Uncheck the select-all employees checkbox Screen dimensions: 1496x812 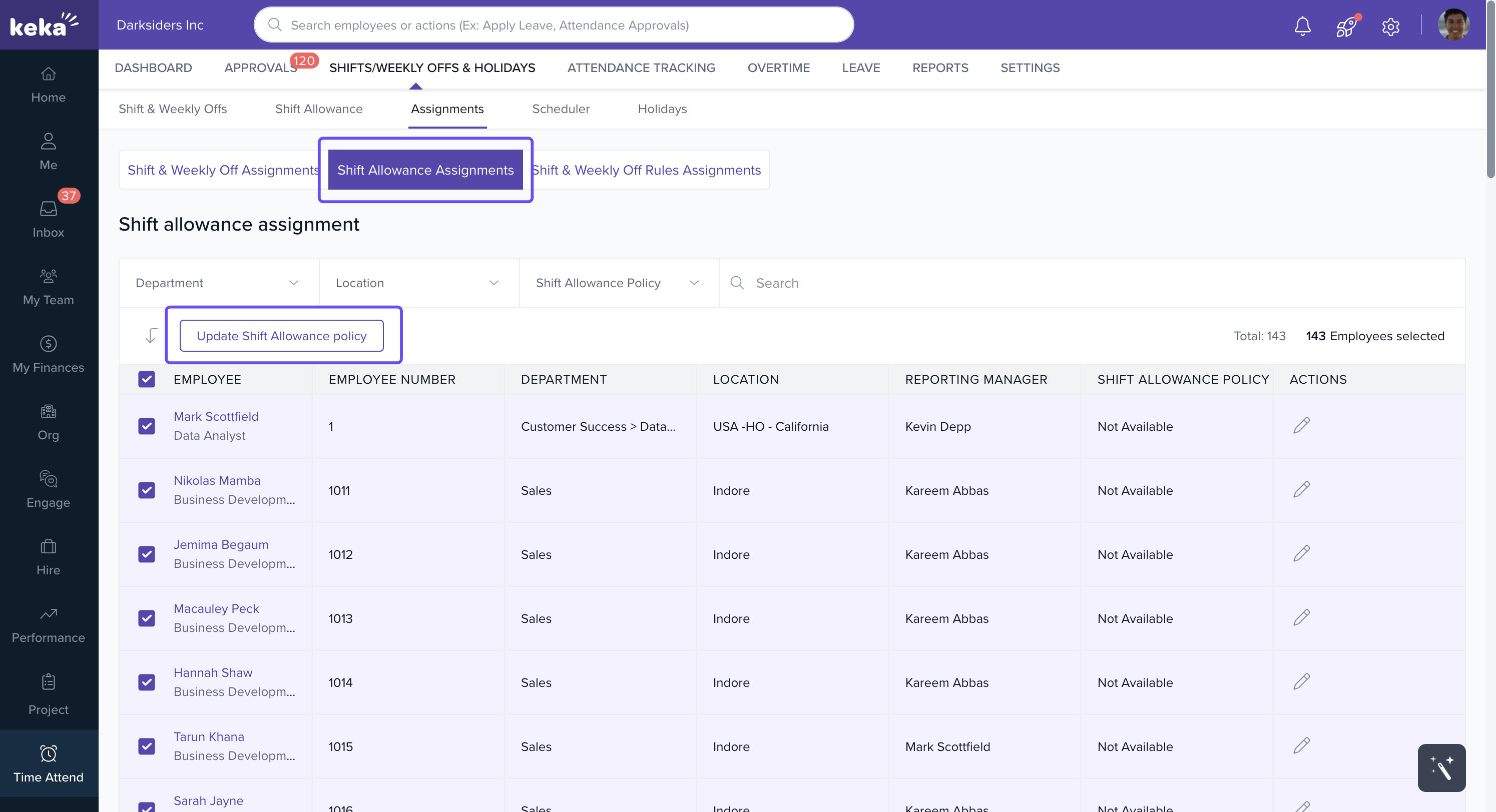146,379
